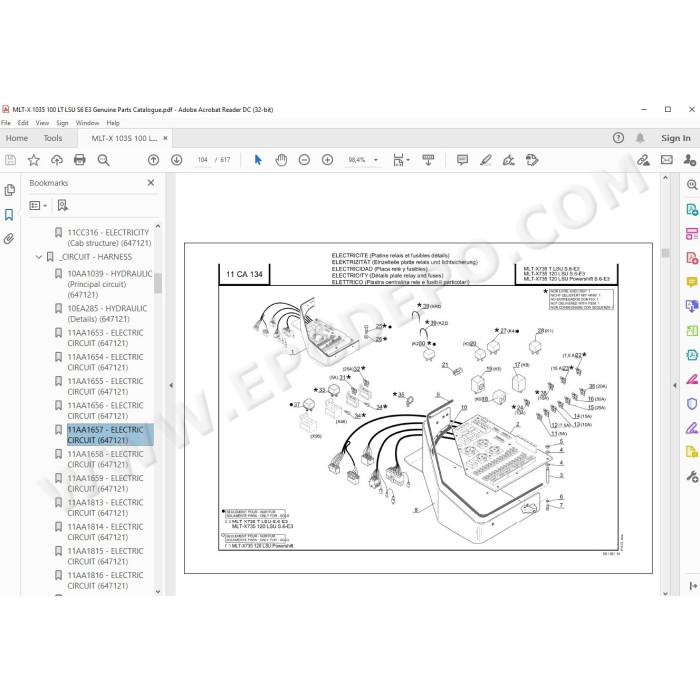Image resolution: width=700 pixels, height=700 pixels.
Task: Open right pane search magnifier tool
Action: (x=692, y=185)
